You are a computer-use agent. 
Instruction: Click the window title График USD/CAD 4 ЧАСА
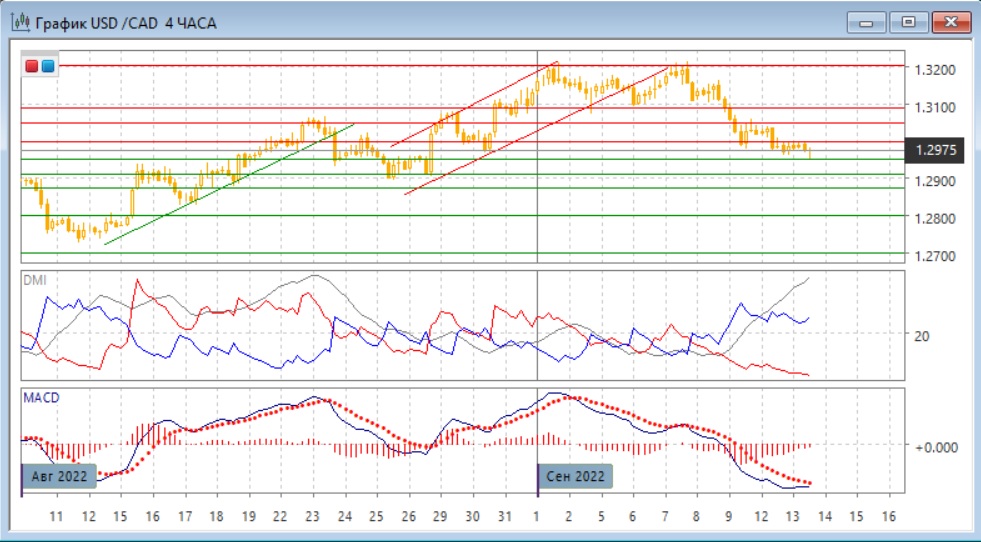(125, 22)
